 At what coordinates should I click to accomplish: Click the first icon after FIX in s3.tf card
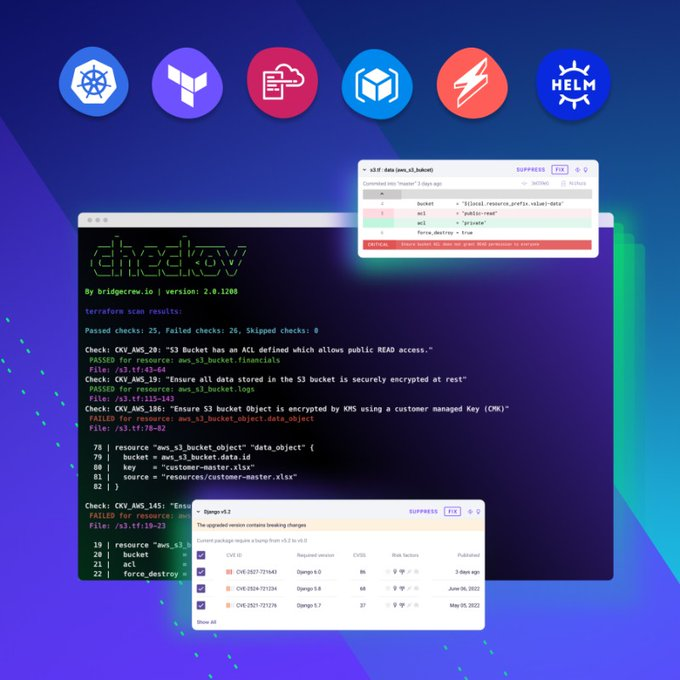pyautogui.click(x=577, y=170)
